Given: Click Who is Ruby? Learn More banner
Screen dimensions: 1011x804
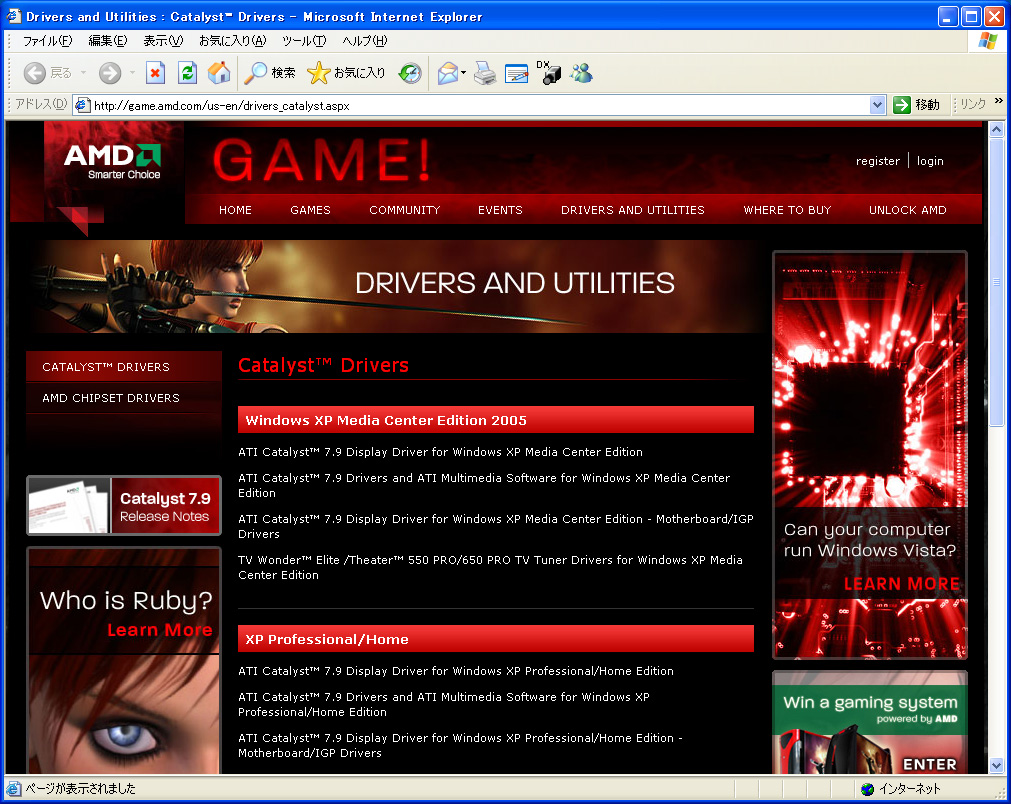Looking at the screenshot, I should 124,660.
